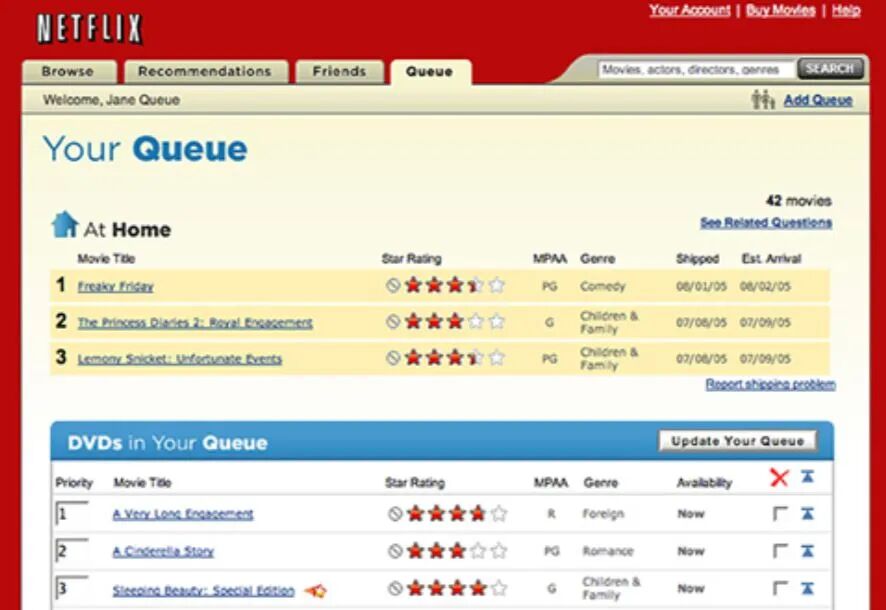Move A Cinderella Story to top of queue
Image resolution: width=886 pixels, height=610 pixels.
point(807,551)
